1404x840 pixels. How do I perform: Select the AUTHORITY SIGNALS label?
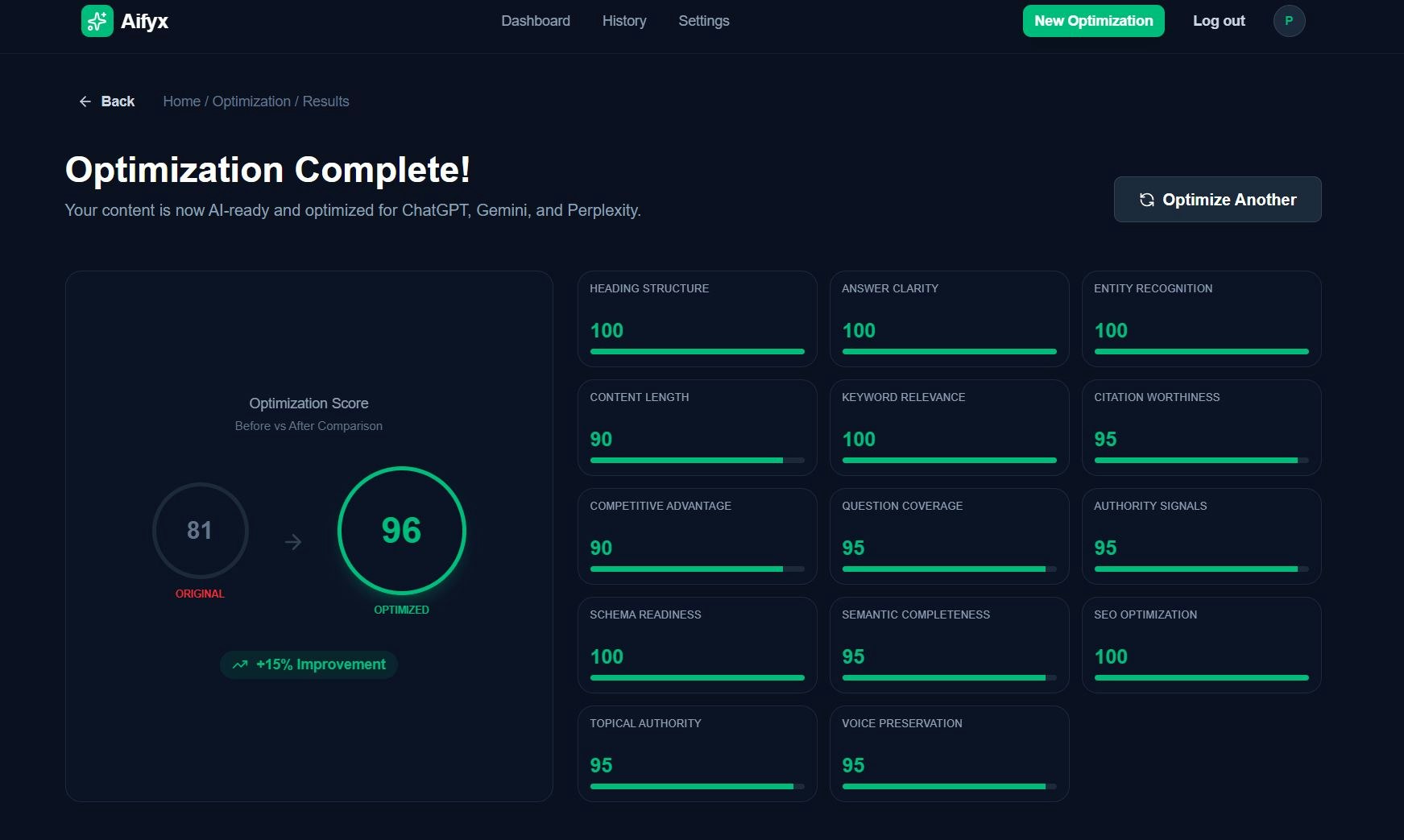1150,506
